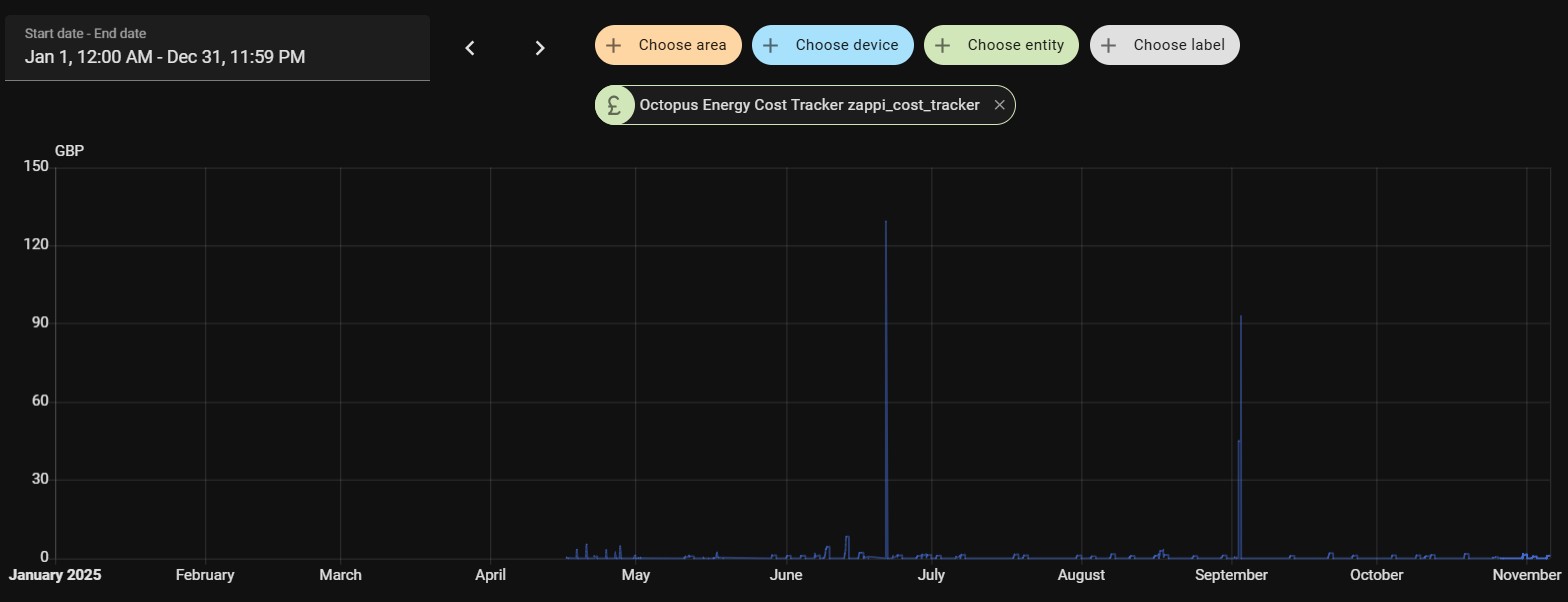Click the tallest spike in late June

[x=886, y=223]
